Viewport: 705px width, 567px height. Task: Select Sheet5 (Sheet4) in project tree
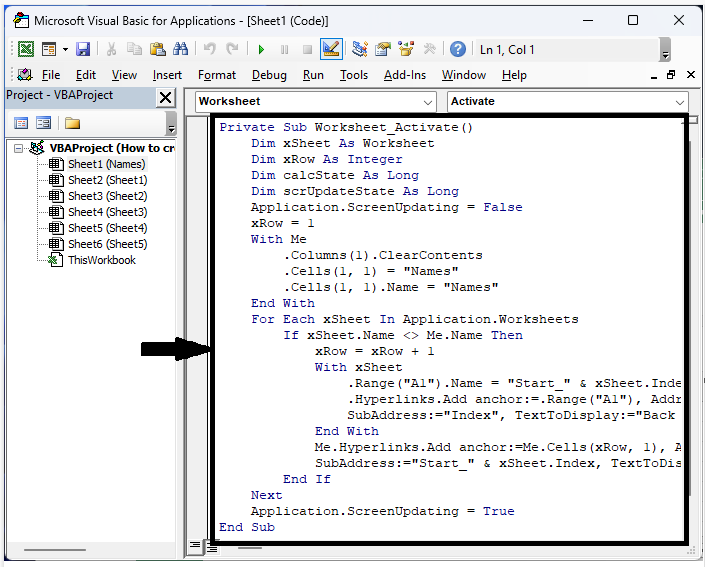pos(107,228)
